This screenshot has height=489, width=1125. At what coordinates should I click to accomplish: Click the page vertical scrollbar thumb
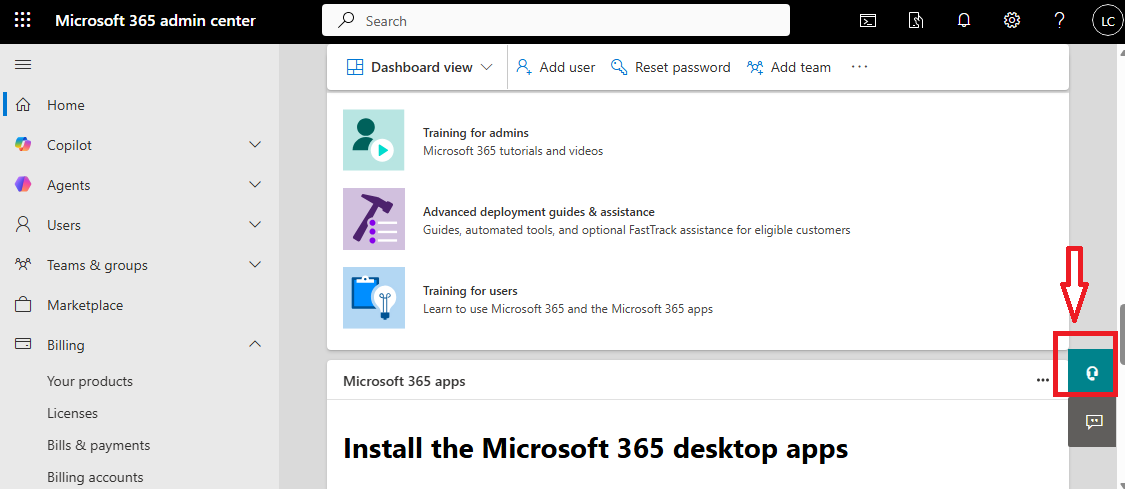pos(1121,335)
